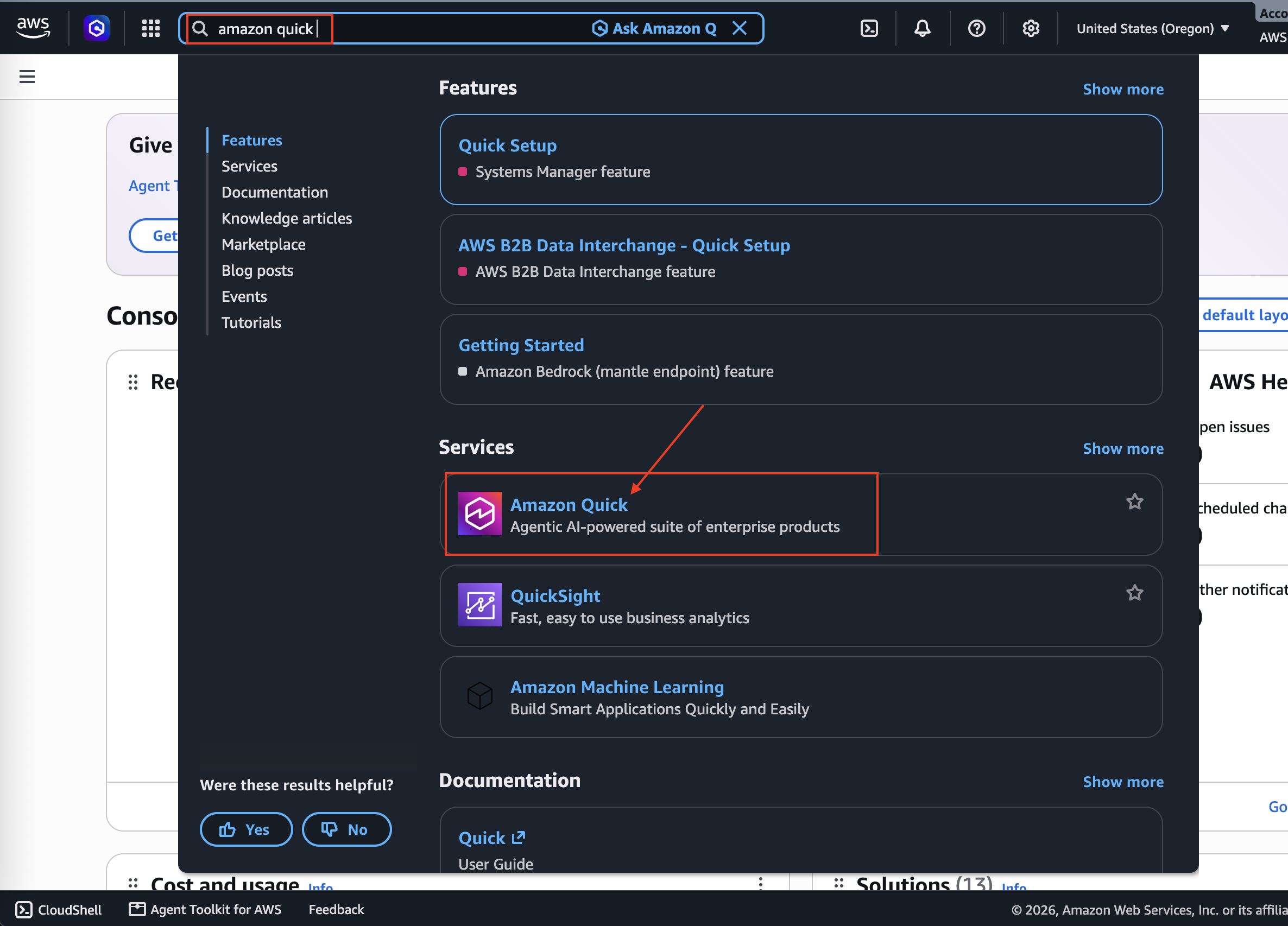Viewport: 1288px width, 926px height.
Task: Select the Documentation category filter
Action: tap(275, 193)
